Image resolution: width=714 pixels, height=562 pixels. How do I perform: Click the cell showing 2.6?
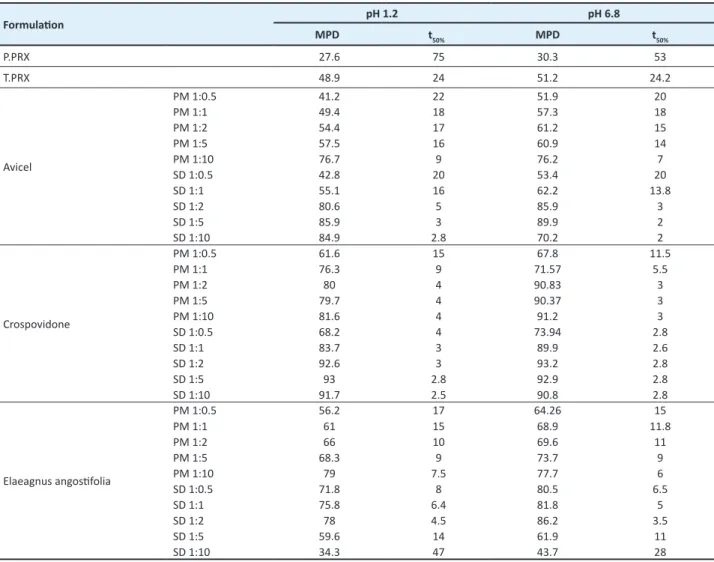tap(660, 348)
